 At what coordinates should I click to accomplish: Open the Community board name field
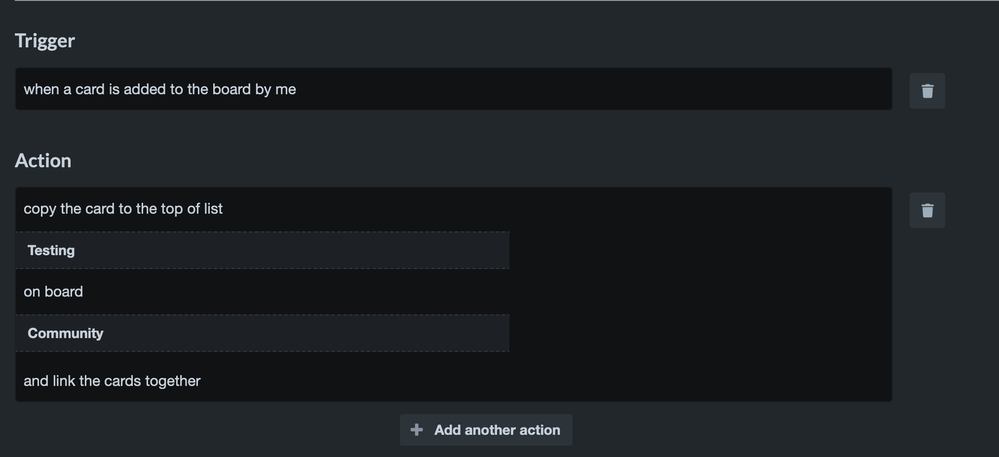coord(262,333)
